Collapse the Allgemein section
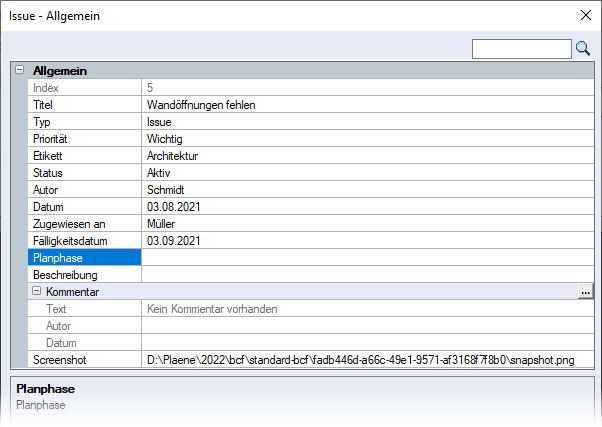602x427 pixels. (x=18, y=71)
